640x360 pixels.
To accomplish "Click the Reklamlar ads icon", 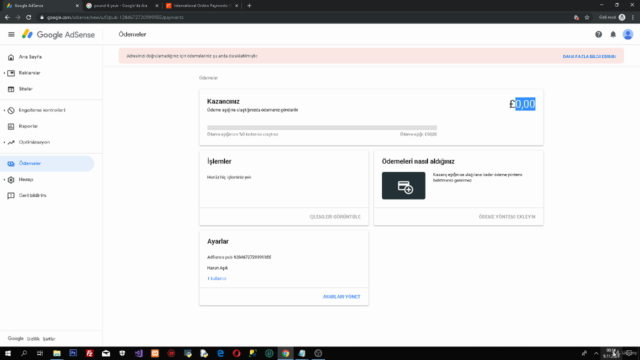I will coord(11,73).
